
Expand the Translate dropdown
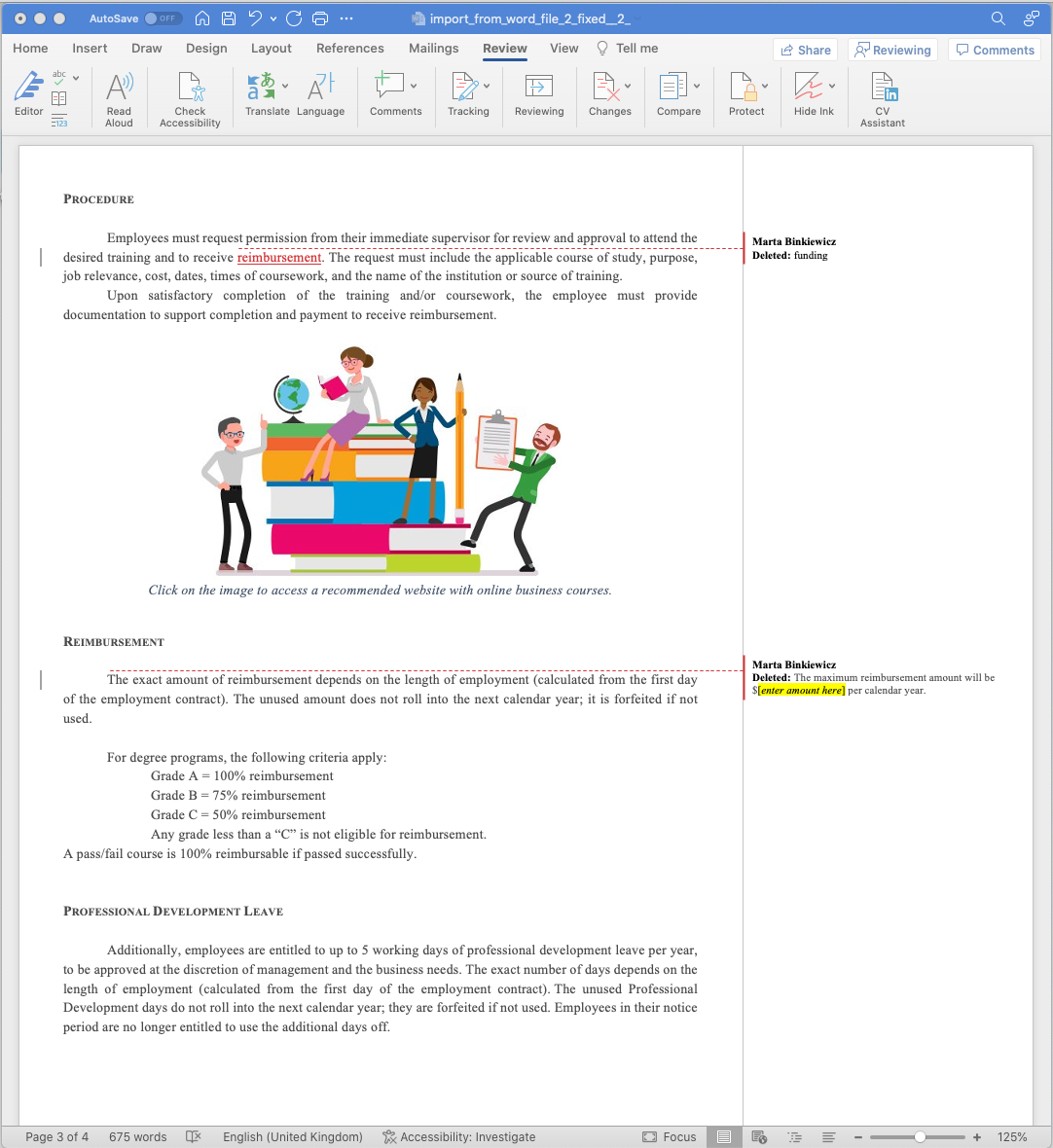pos(284,86)
